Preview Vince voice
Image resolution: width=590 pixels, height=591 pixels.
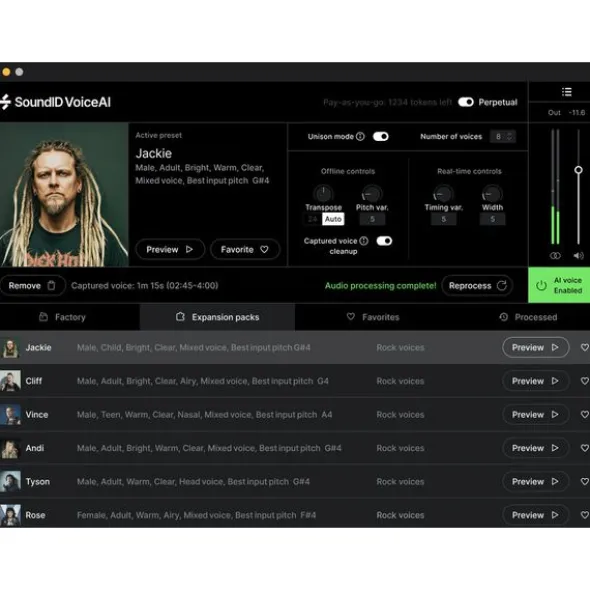535,415
